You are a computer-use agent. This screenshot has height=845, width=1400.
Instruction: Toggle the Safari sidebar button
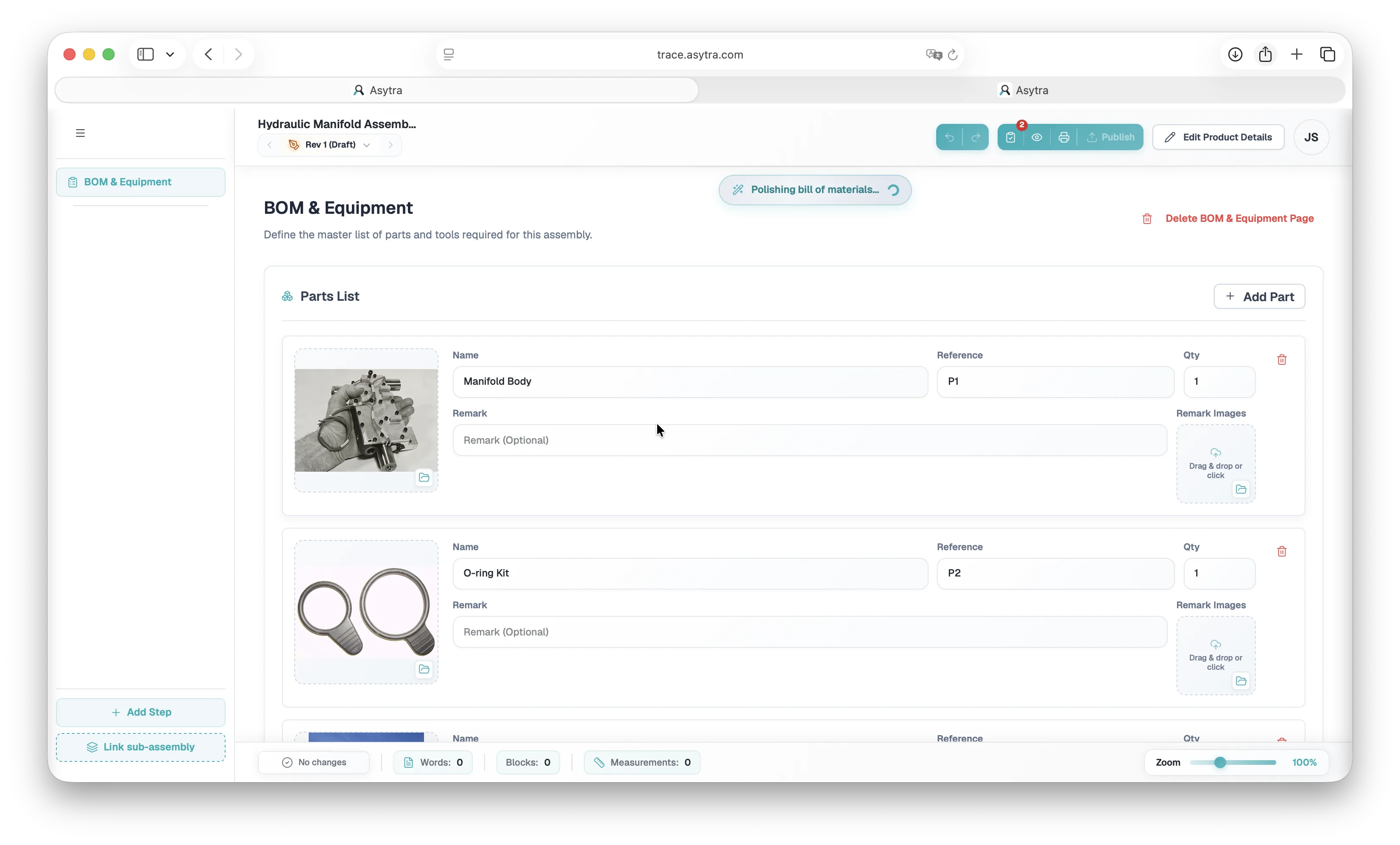click(145, 54)
